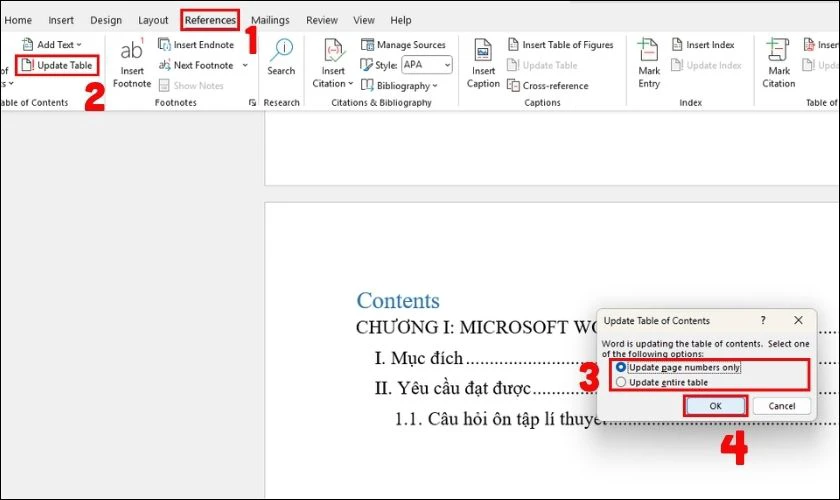This screenshot has width=840, height=500.
Task: Click the Insert Footnote icon
Action: click(131, 52)
